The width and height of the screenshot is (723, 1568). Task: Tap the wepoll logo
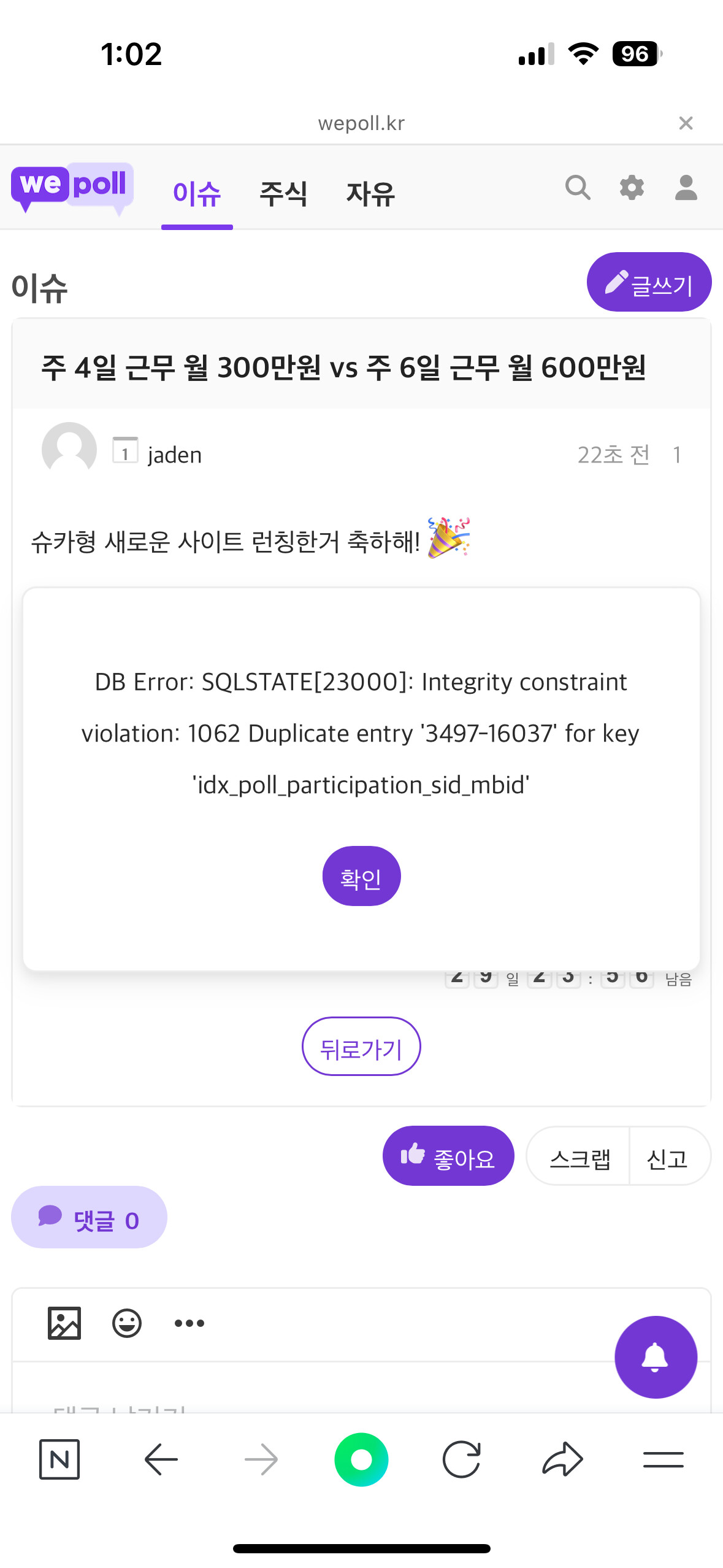pyautogui.click(x=72, y=187)
